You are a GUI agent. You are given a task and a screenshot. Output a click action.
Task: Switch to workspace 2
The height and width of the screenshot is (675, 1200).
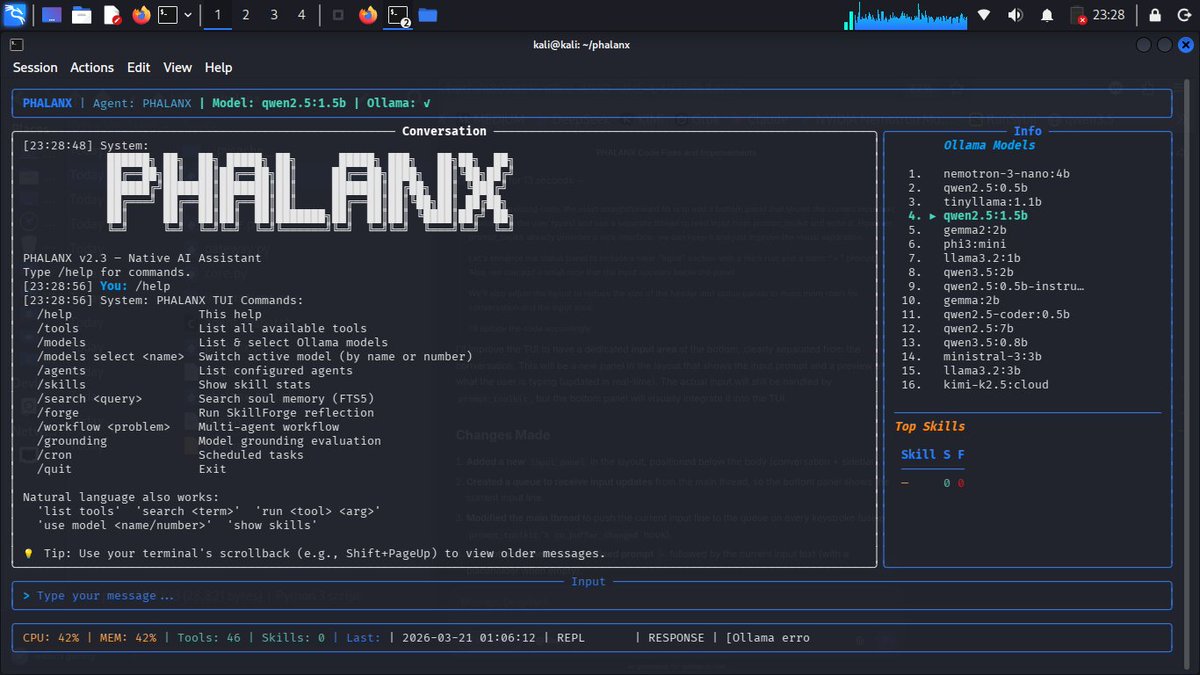click(246, 15)
